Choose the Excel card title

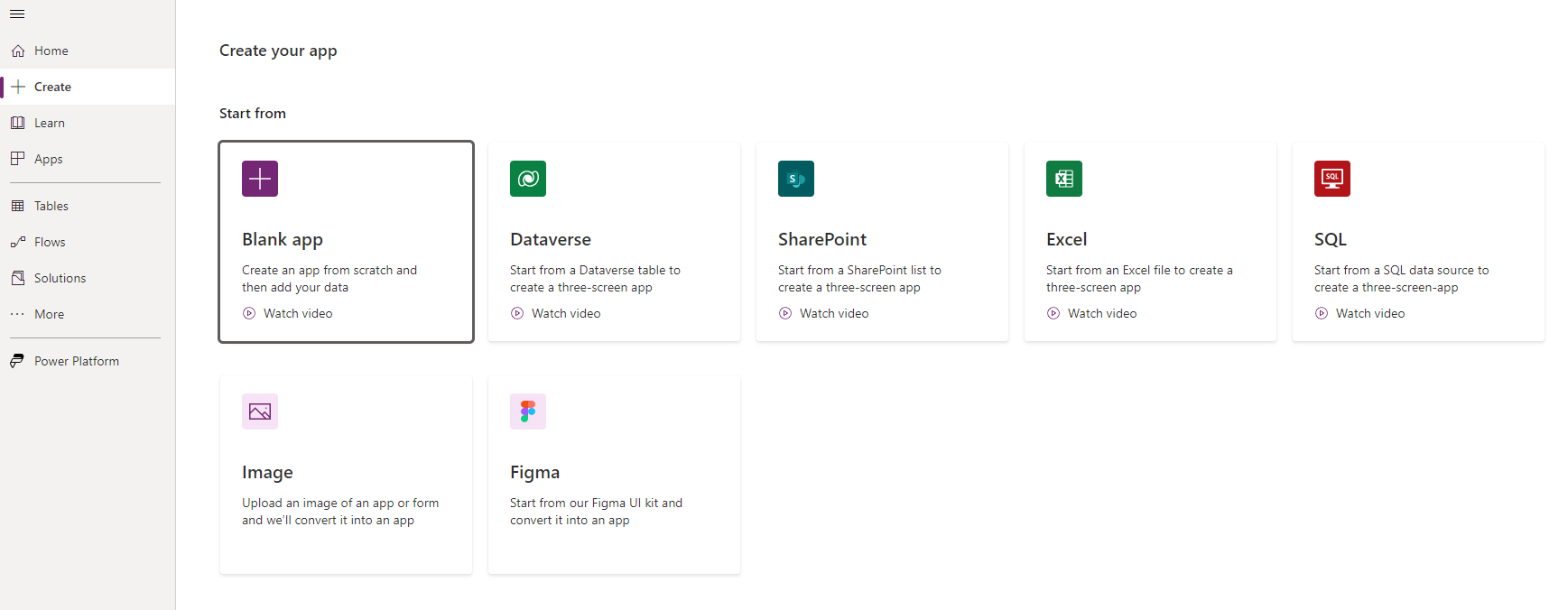coord(1066,239)
